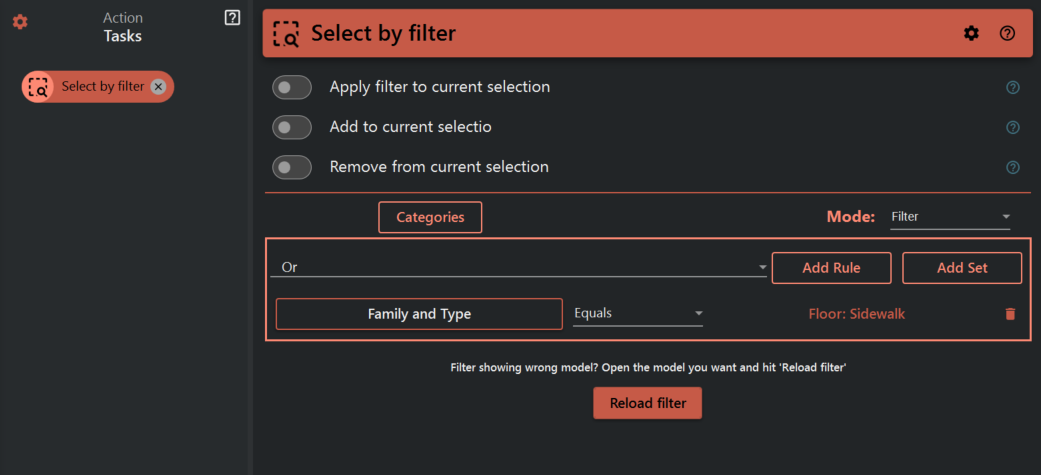
Task: Open the Family and Type parameter button
Action: click(x=419, y=314)
